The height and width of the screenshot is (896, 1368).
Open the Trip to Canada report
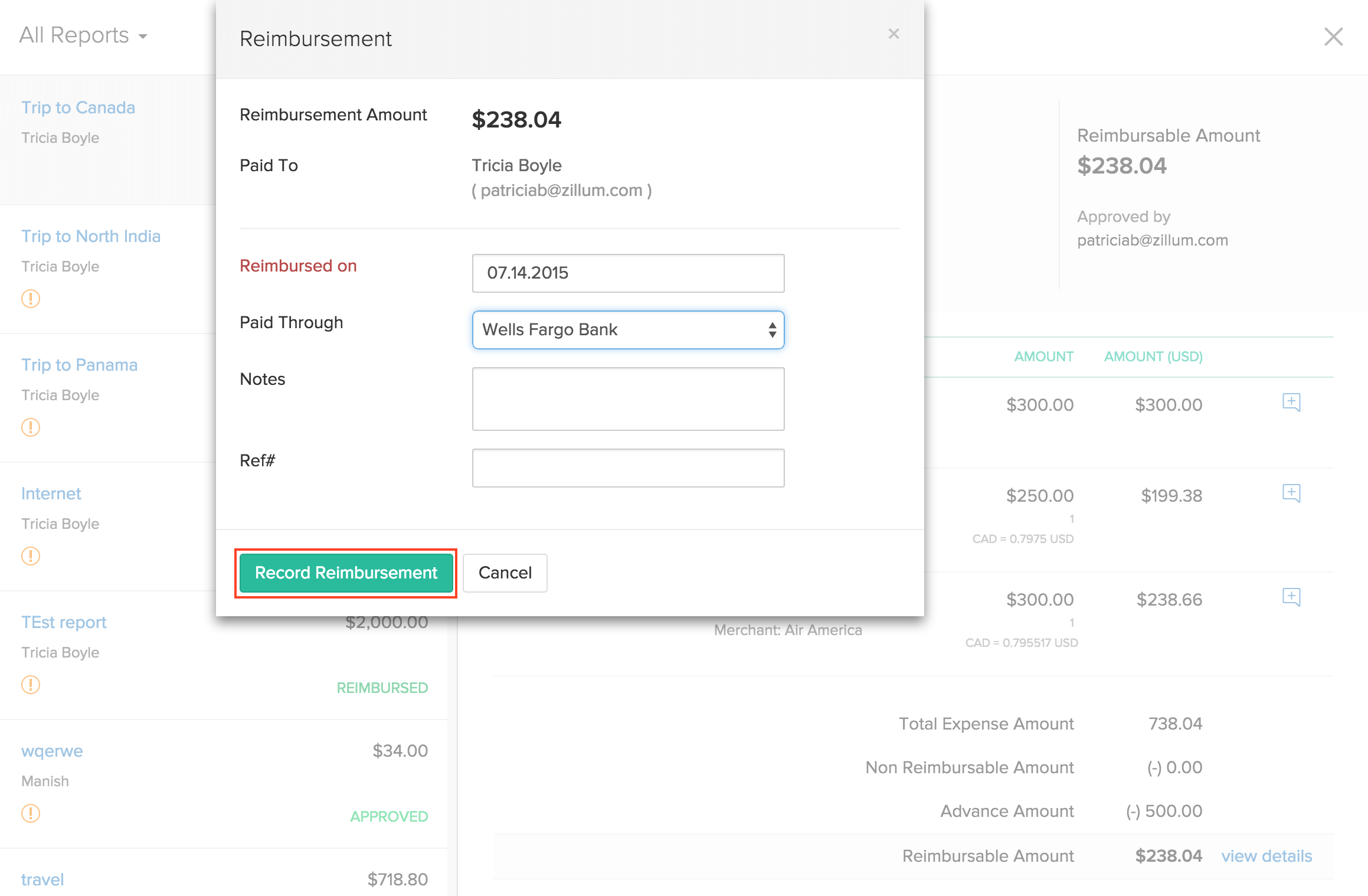[78, 107]
